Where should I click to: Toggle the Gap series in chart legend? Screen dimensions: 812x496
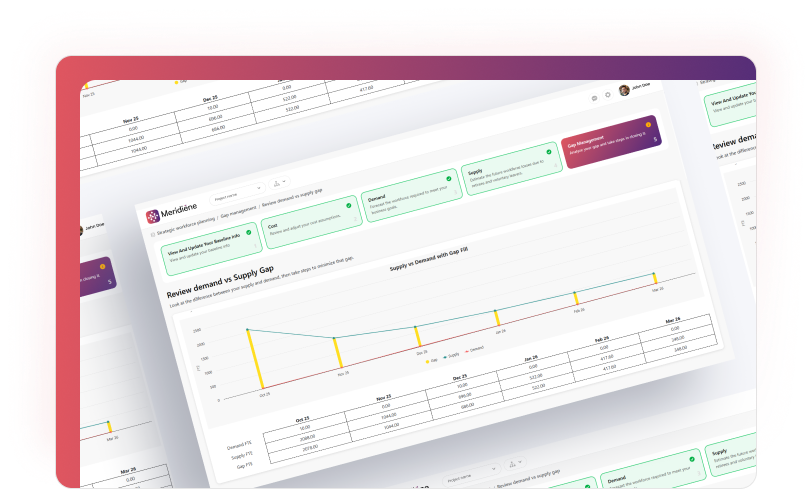(x=431, y=362)
